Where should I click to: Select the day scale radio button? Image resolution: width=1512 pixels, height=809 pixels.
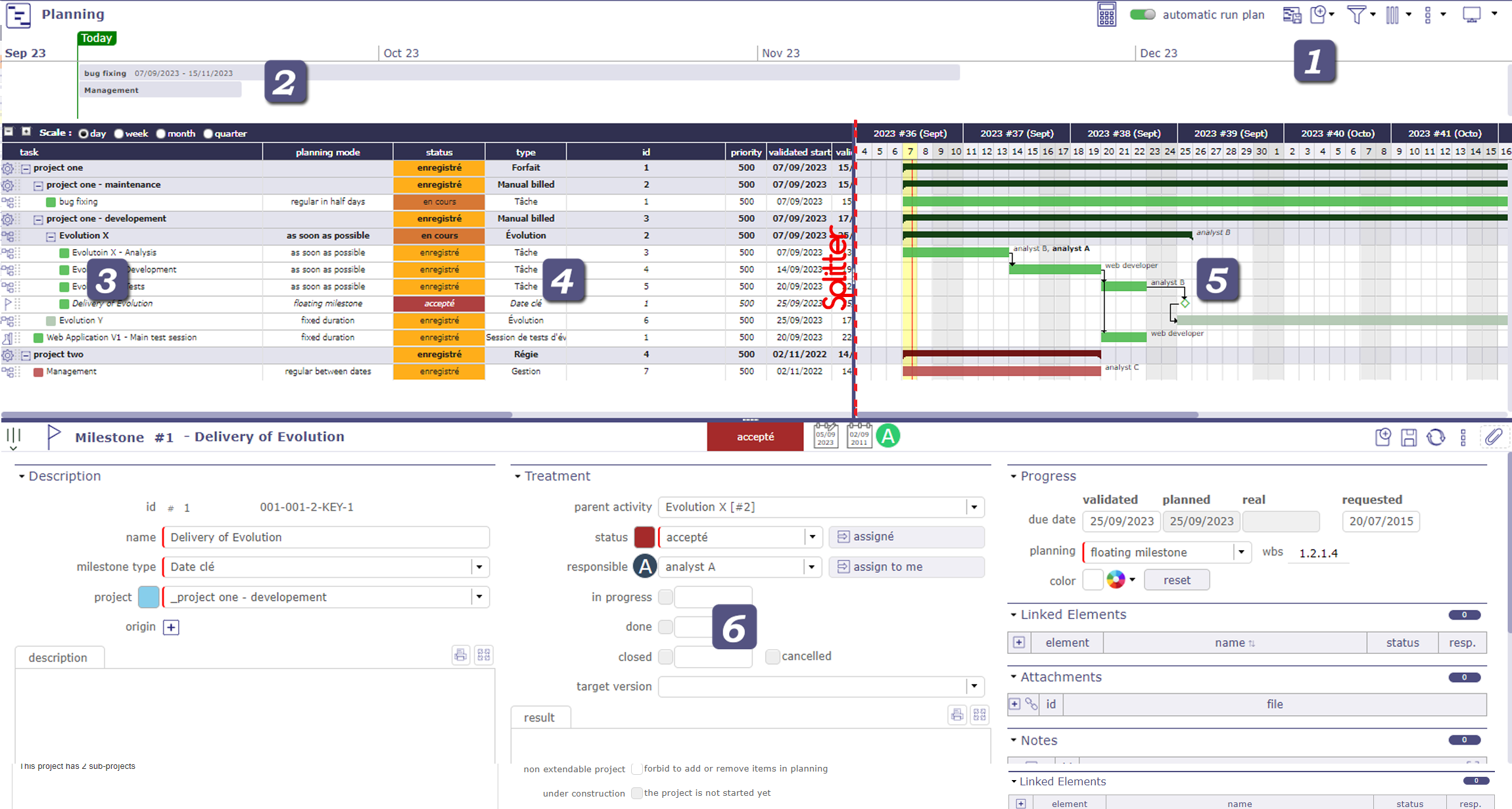tap(83, 133)
